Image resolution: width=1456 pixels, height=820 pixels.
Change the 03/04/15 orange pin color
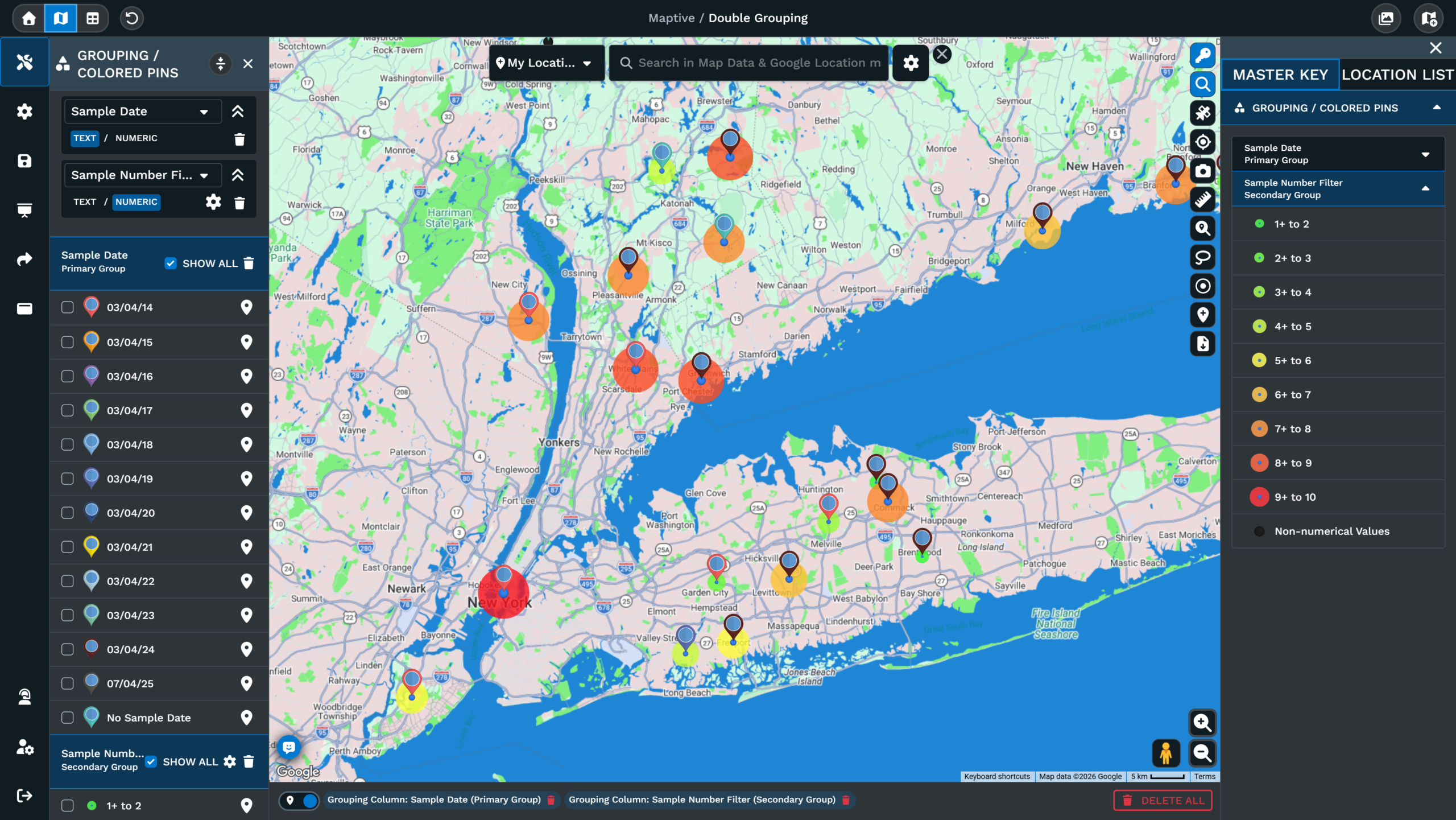tap(91, 341)
